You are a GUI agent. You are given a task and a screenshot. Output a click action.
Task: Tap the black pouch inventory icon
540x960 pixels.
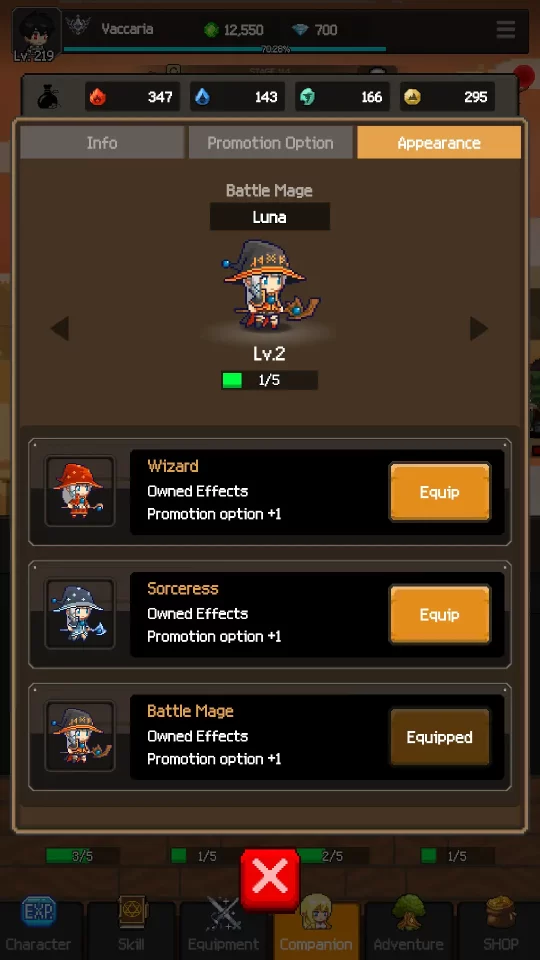[x=48, y=97]
